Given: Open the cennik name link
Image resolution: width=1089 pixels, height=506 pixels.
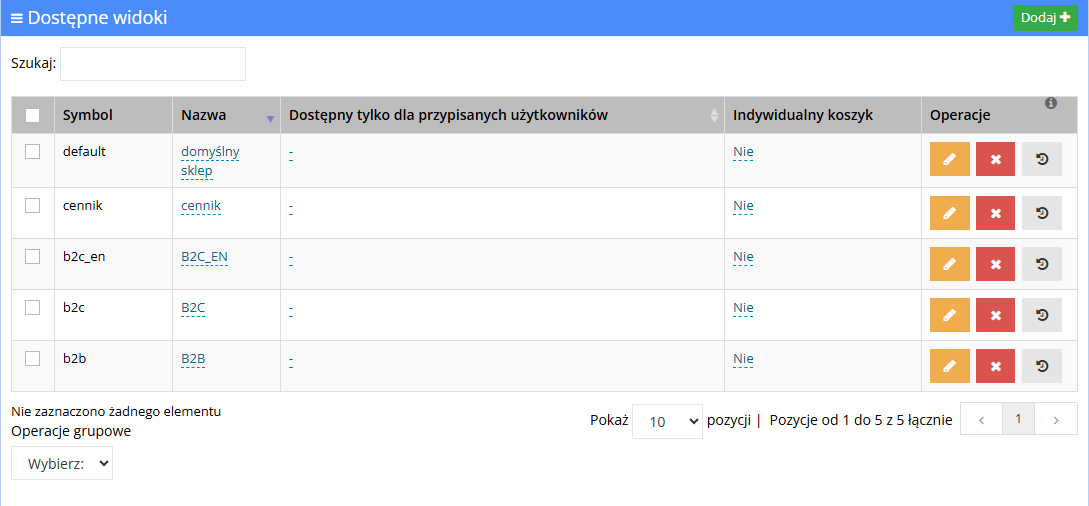Looking at the screenshot, I should 201,206.
